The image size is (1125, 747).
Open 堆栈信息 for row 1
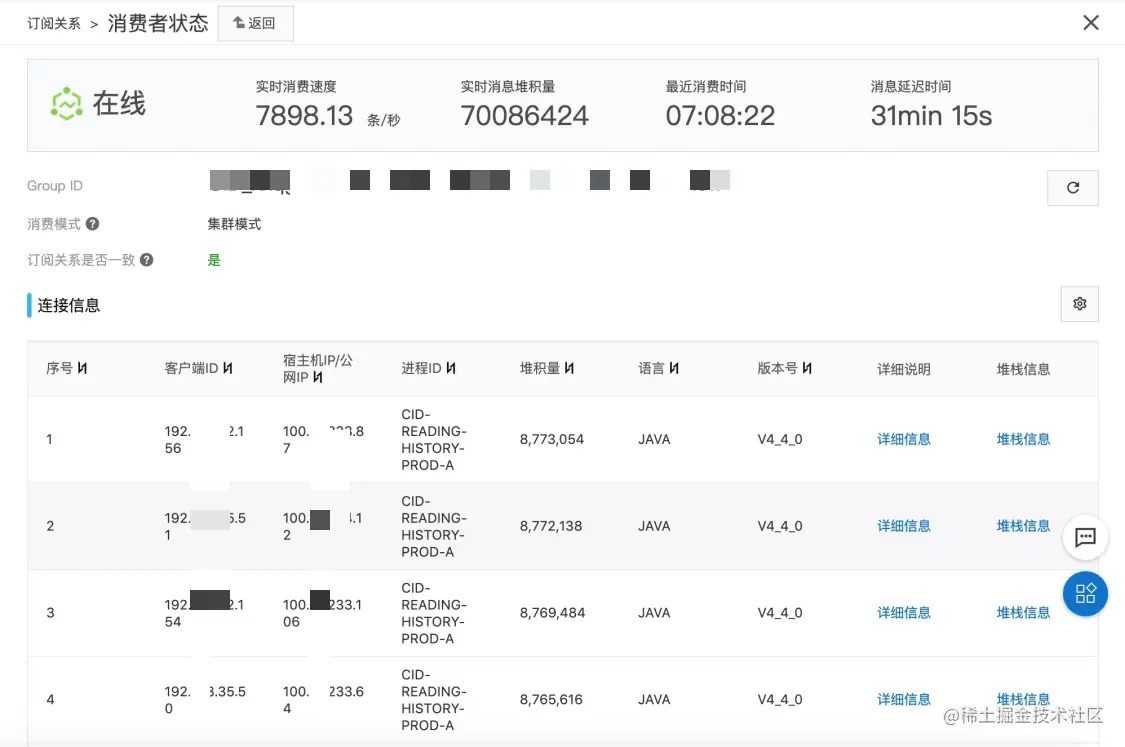[x=1023, y=439]
